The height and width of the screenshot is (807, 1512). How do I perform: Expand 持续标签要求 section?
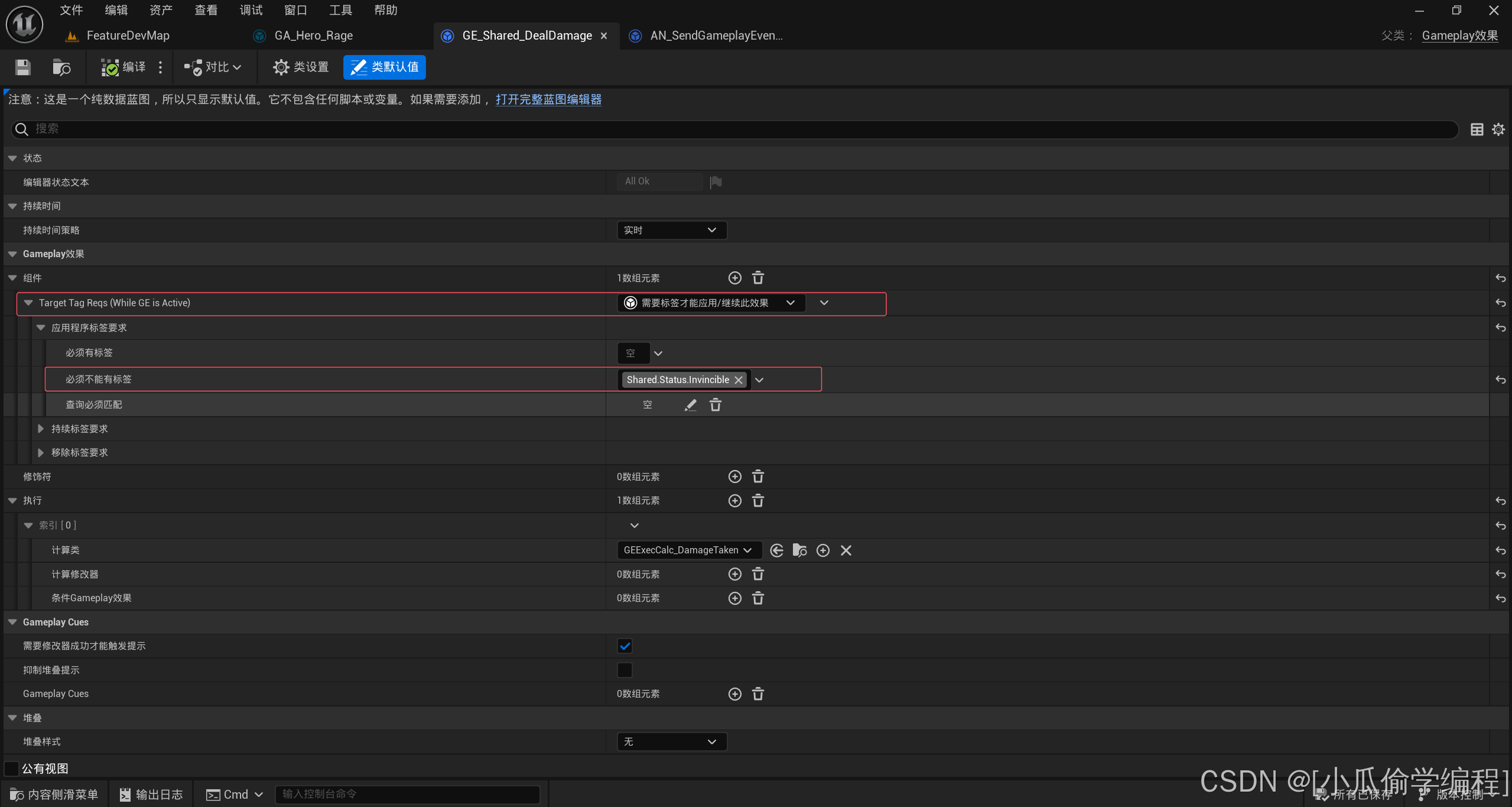[40, 429]
